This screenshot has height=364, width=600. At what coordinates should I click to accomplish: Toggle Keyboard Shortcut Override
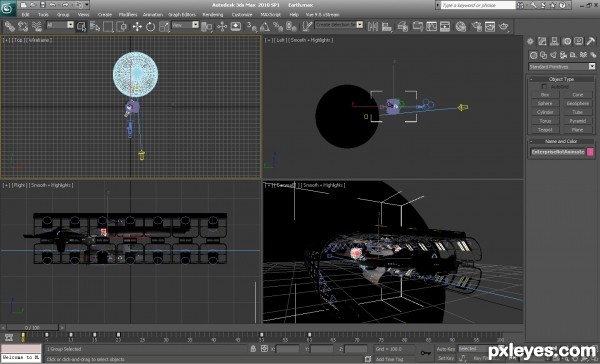pos(236,26)
